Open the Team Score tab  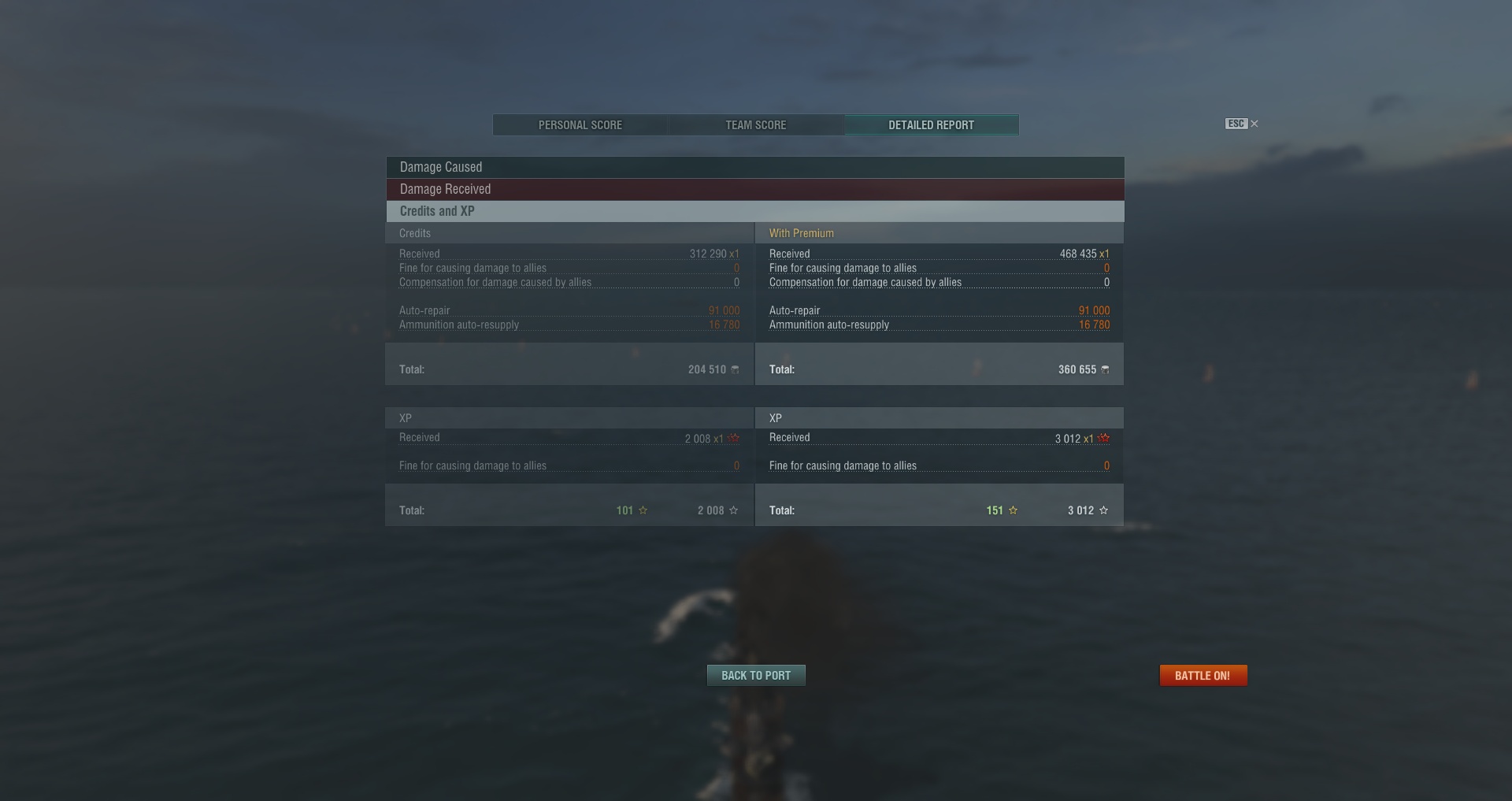coord(756,125)
